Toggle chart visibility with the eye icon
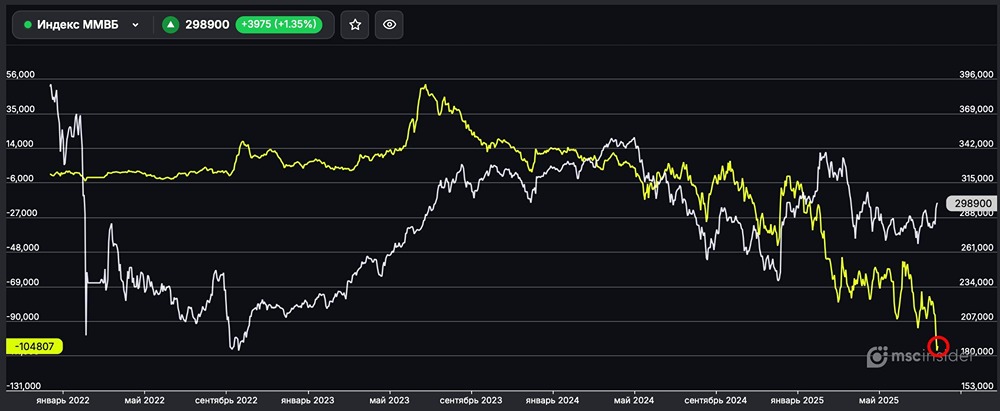Image resolution: width=1000 pixels, height=411 pixels. point(390,25)
